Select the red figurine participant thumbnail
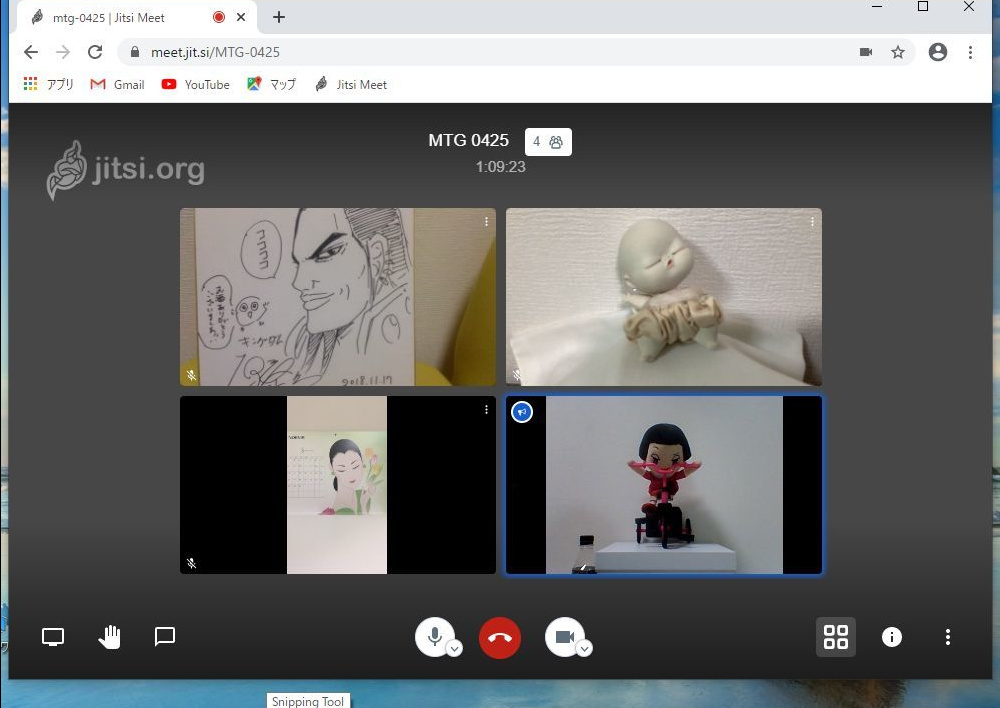 pyautogui.click(x=663, y=485)
